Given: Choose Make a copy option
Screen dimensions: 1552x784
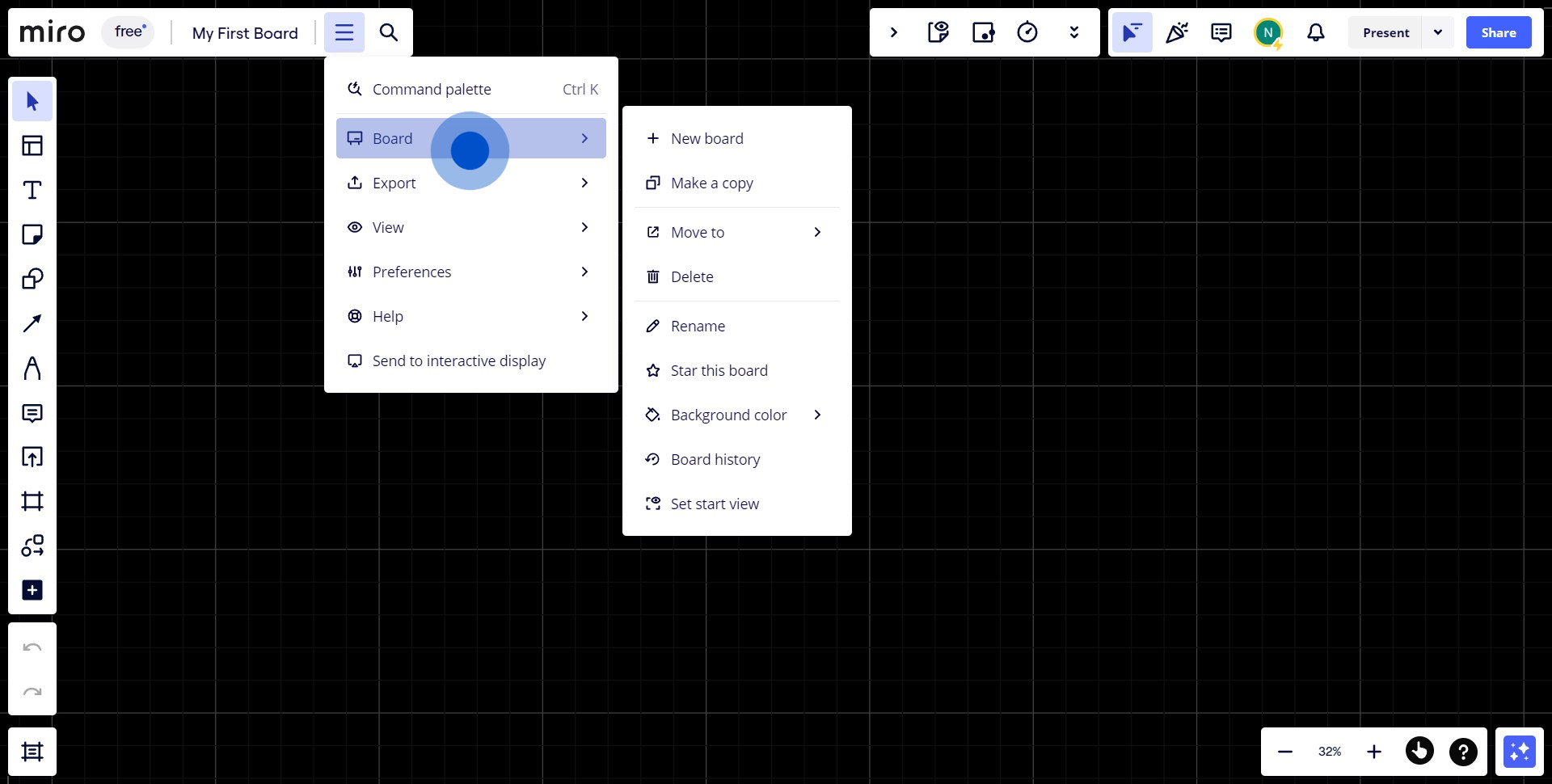Looking at the screenshot, I should (x=711, y=183).
